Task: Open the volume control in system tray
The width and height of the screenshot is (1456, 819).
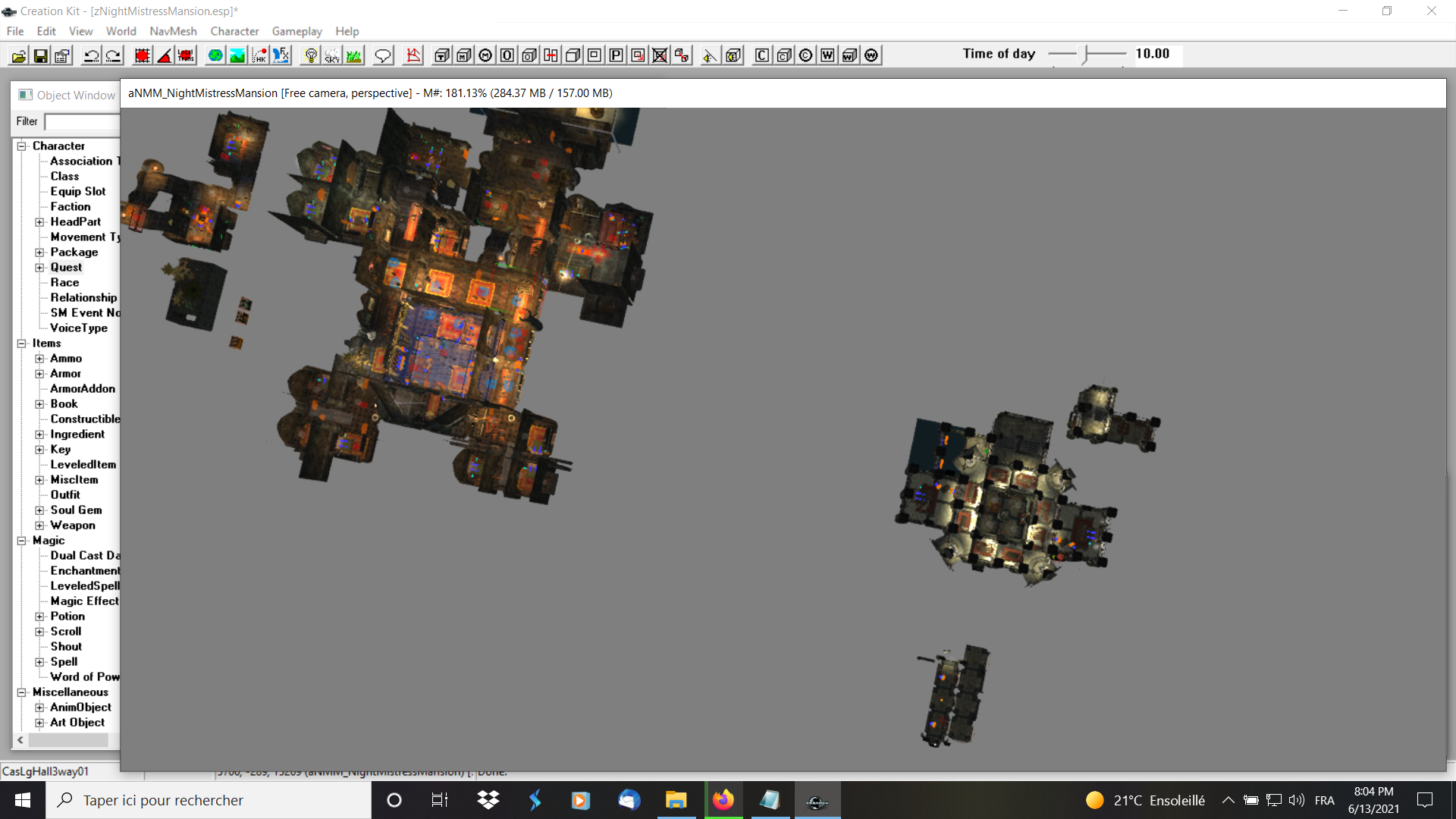Action: (x=1297, y=800)
